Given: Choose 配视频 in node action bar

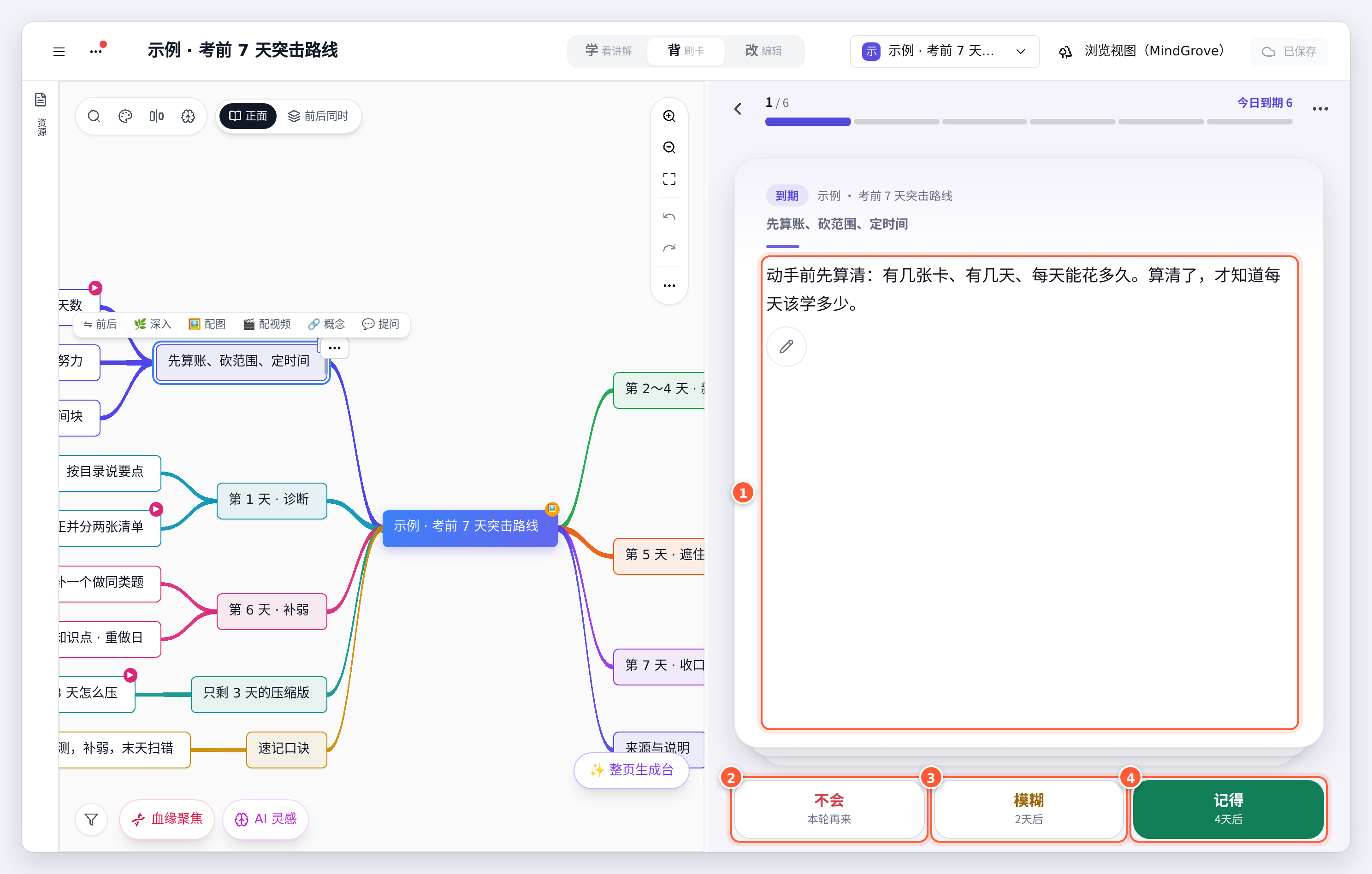Looking at the screenshot, I should (266, 324).
